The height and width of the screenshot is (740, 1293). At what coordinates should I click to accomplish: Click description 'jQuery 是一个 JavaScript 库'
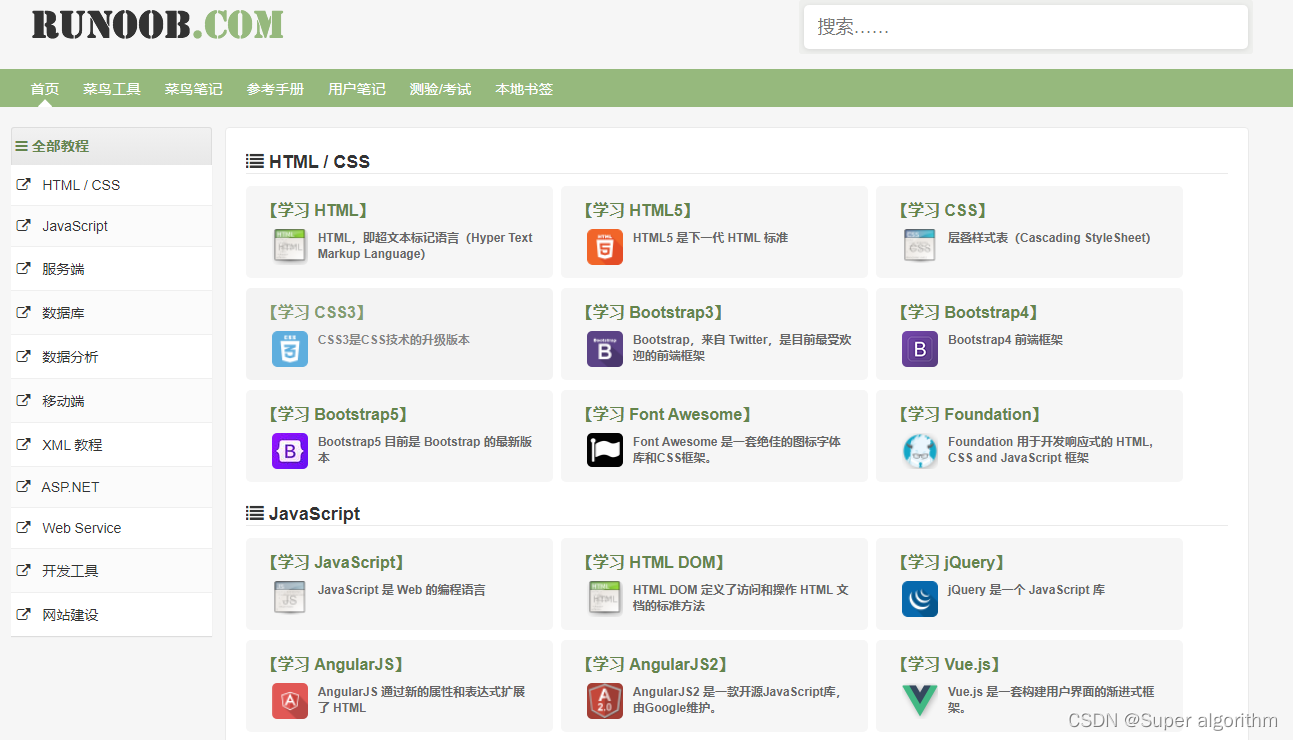1026,590
